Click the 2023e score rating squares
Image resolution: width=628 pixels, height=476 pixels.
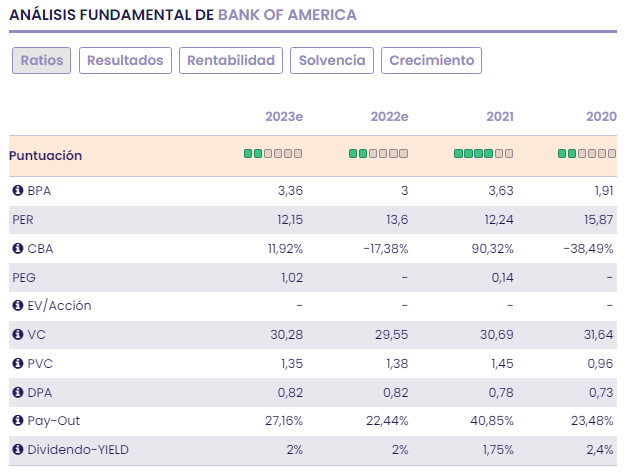[x=273, y=154]
